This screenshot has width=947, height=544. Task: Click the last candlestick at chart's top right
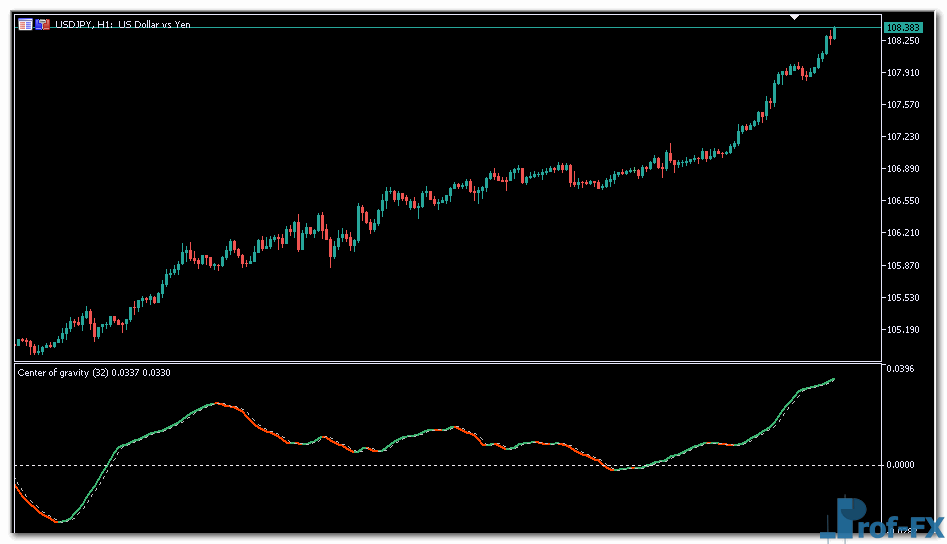click(834, 33)
